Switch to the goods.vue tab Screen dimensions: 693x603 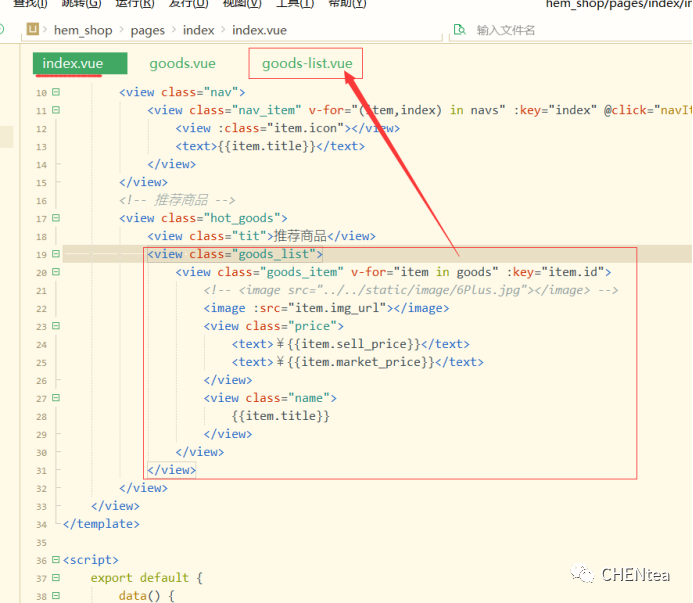tap(182, 64)
